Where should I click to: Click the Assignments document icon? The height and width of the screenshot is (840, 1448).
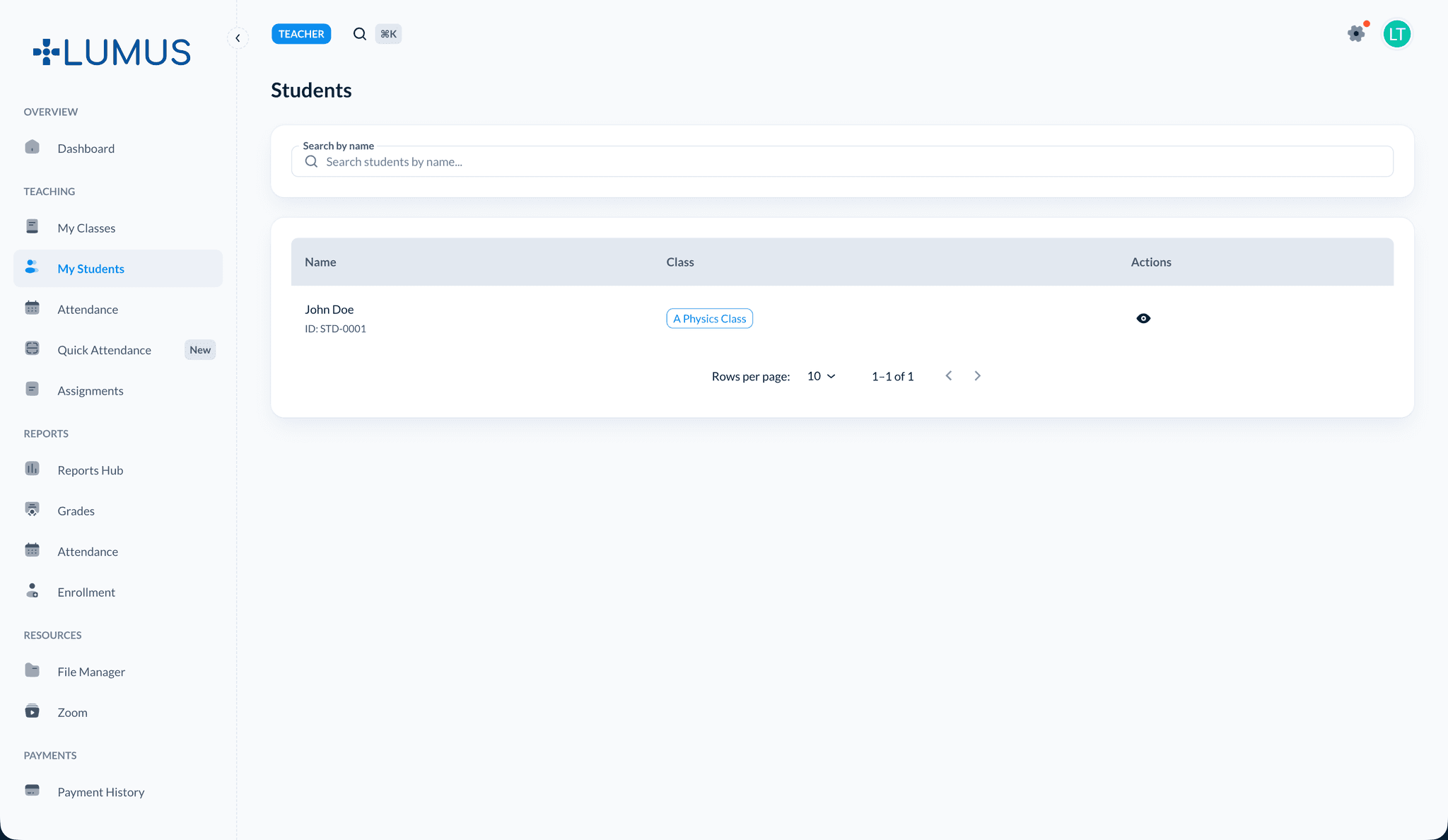(33, 389)
